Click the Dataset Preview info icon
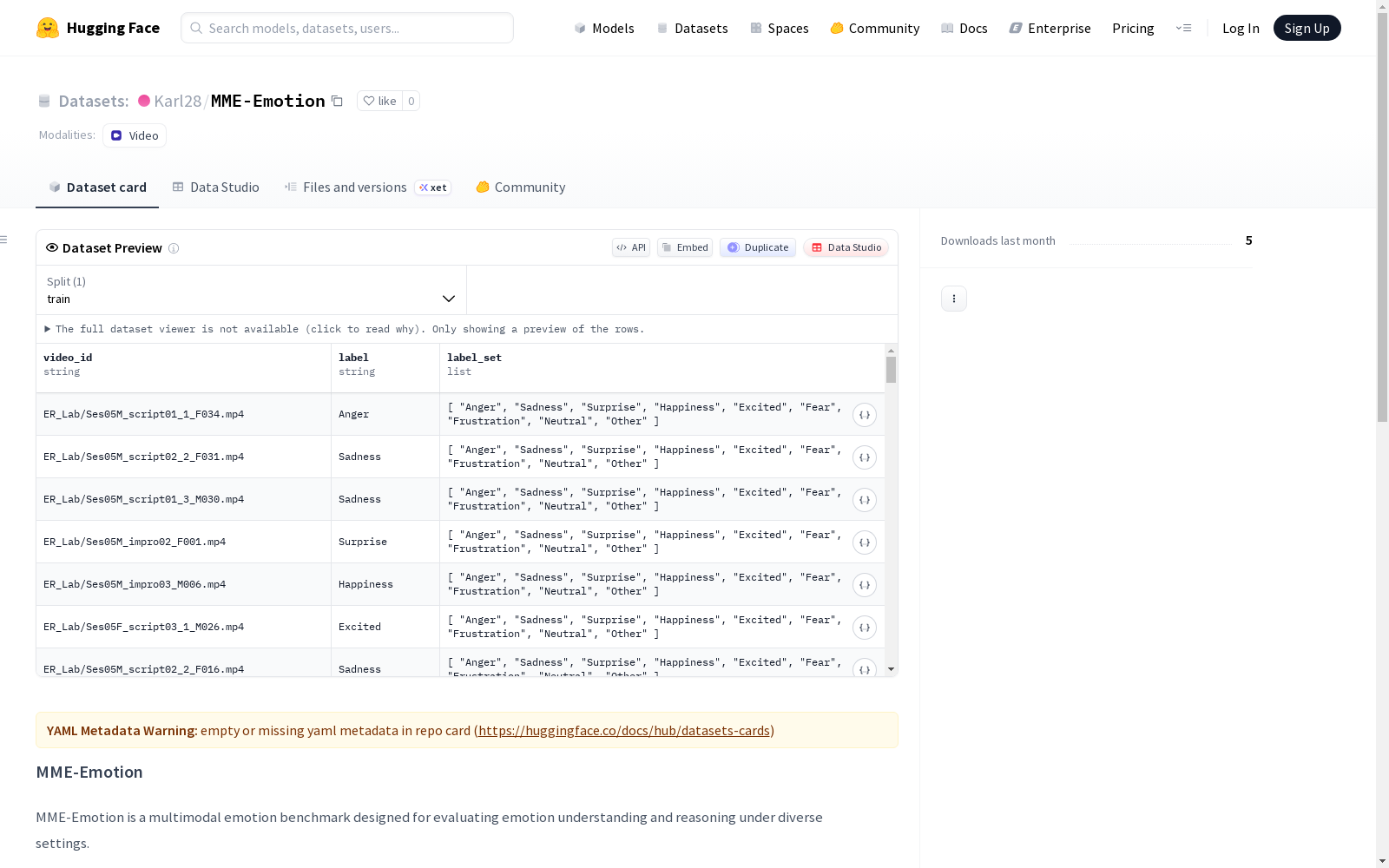Image resolution: width=1389 pixels, height=868 pixels. coord(174,248)
